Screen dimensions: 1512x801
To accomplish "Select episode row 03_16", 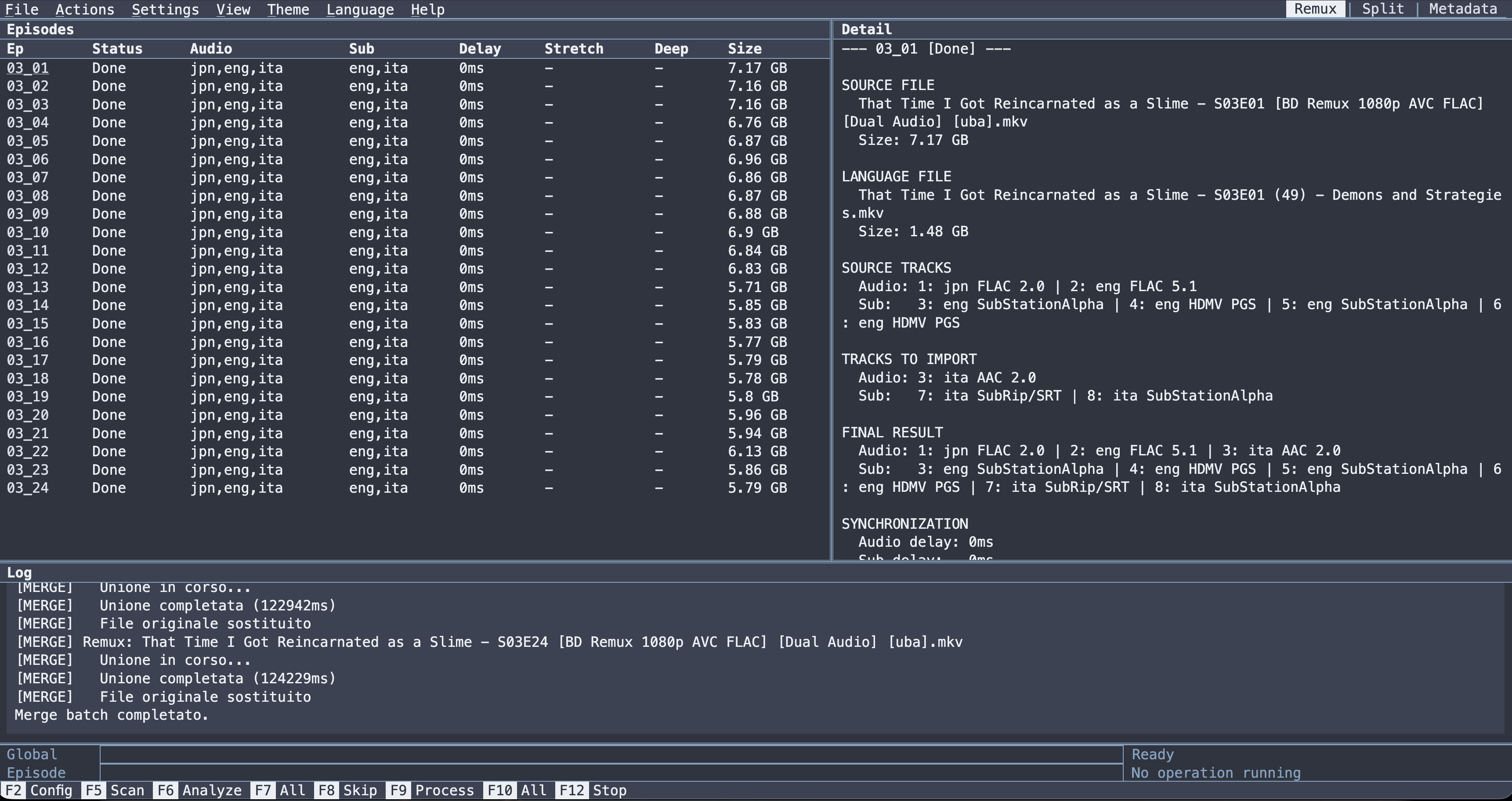I will tap(414, 342).
